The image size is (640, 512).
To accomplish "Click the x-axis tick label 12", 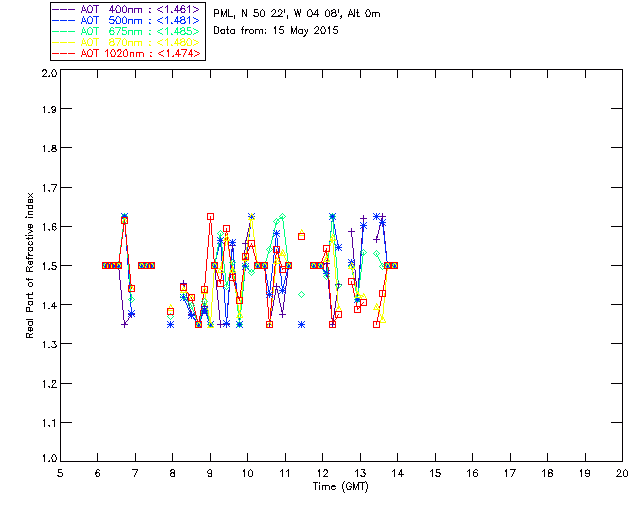I will (322, 473).
